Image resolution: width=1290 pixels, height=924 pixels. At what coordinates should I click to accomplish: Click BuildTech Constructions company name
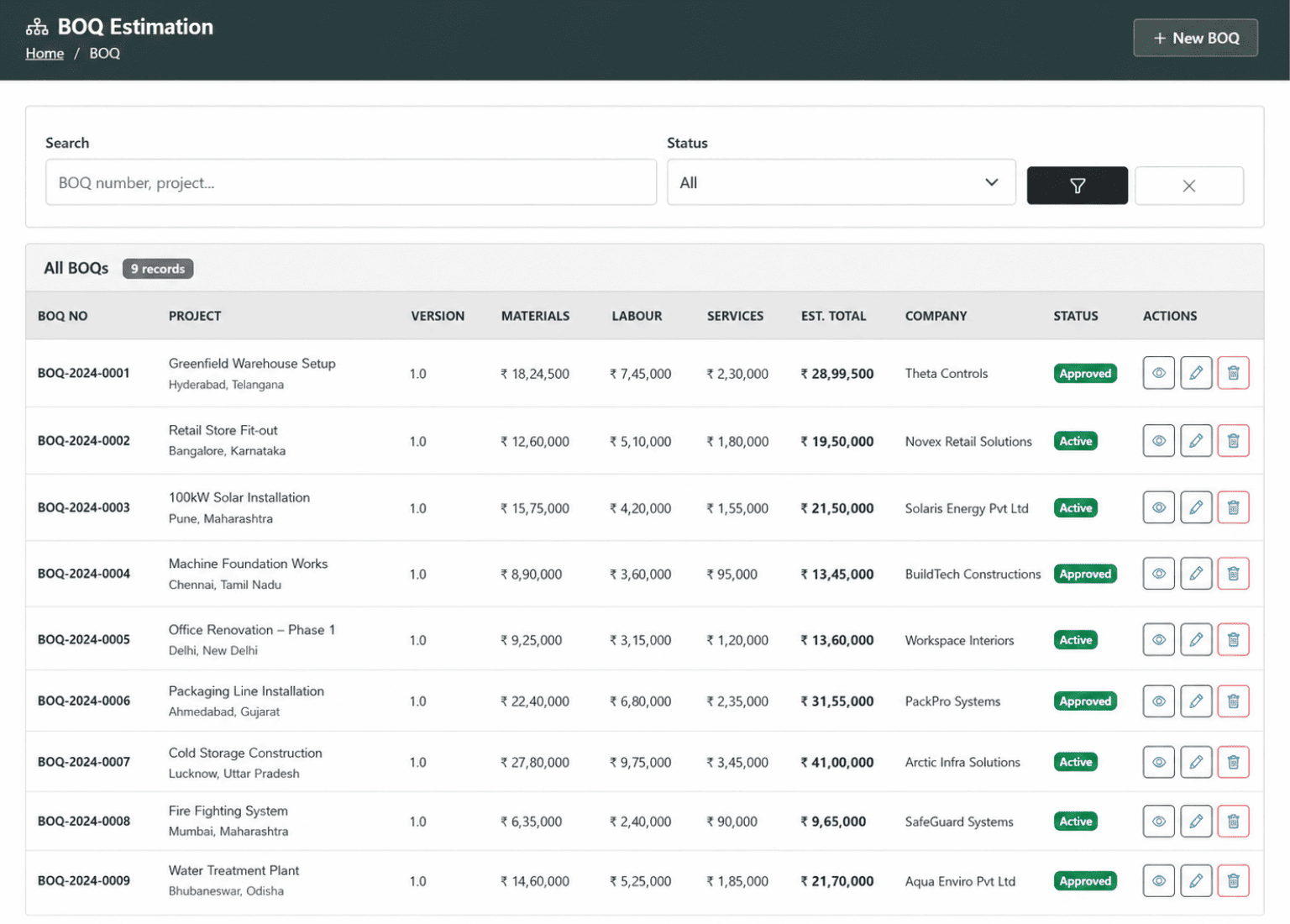973,575
